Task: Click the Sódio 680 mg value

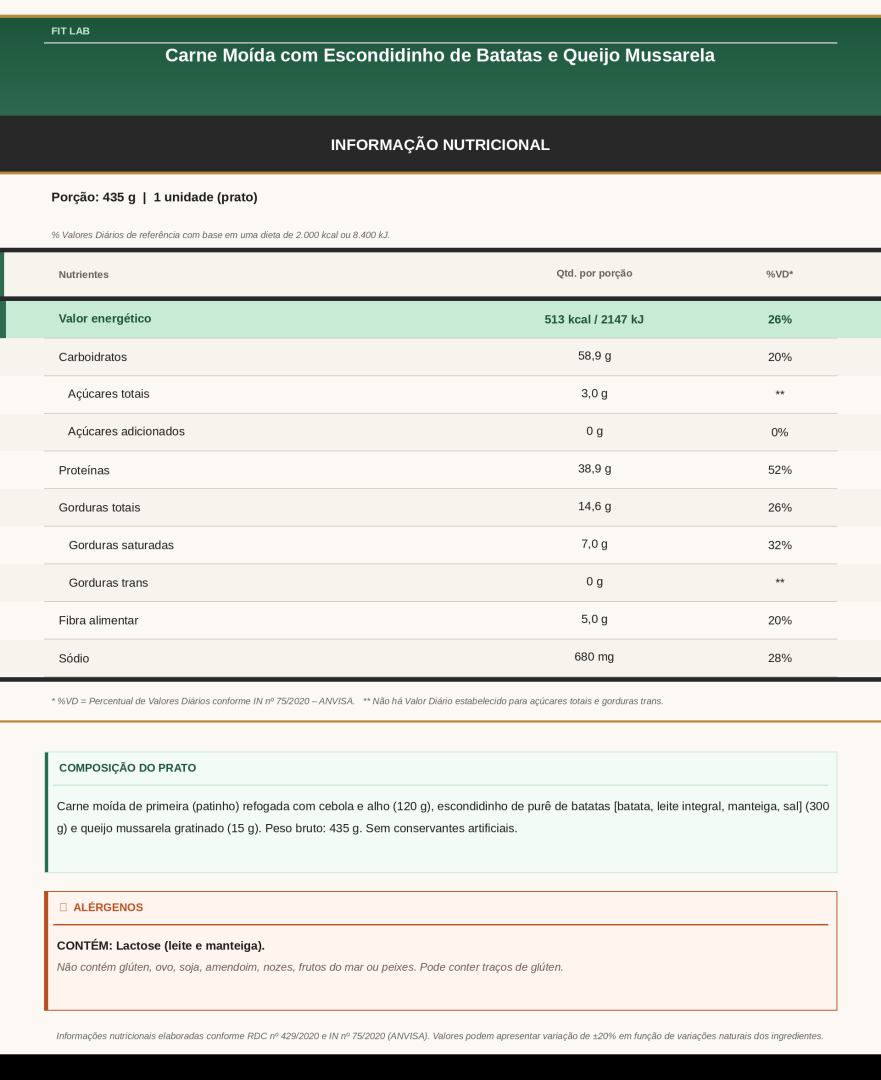Action: click(594, 656)
